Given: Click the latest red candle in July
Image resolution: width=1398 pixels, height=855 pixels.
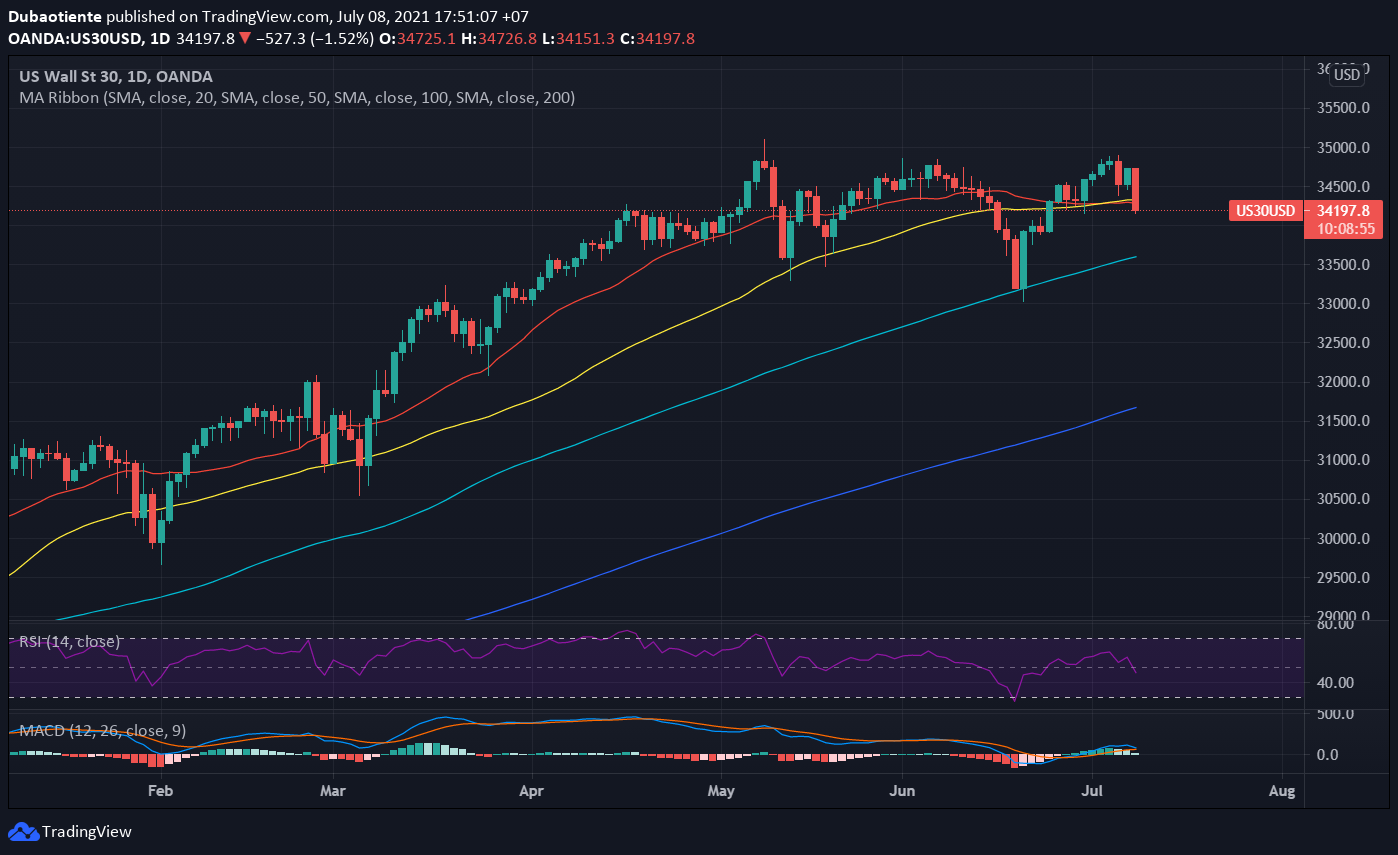Looking at the screenshot, I should click(x=1137, y=189).
